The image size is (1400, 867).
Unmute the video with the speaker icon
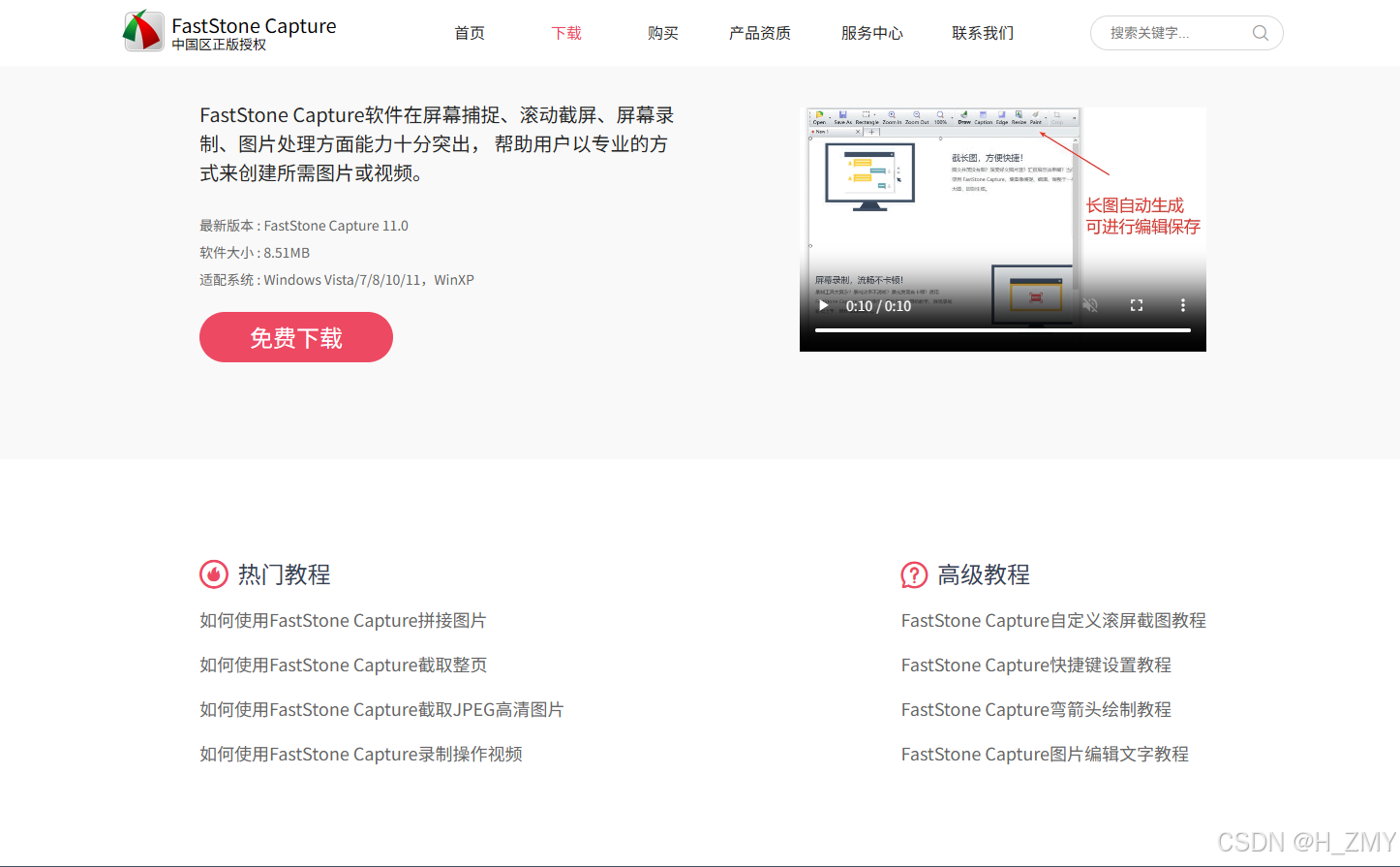point(1090,305)
